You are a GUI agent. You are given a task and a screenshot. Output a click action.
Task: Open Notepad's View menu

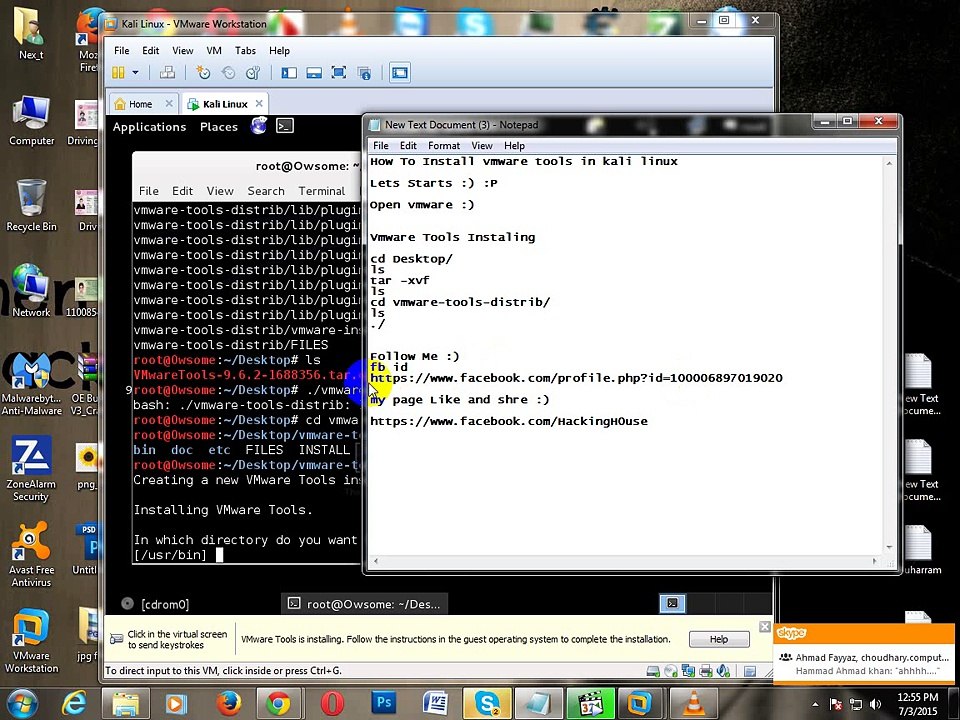[x=482, y=146]
